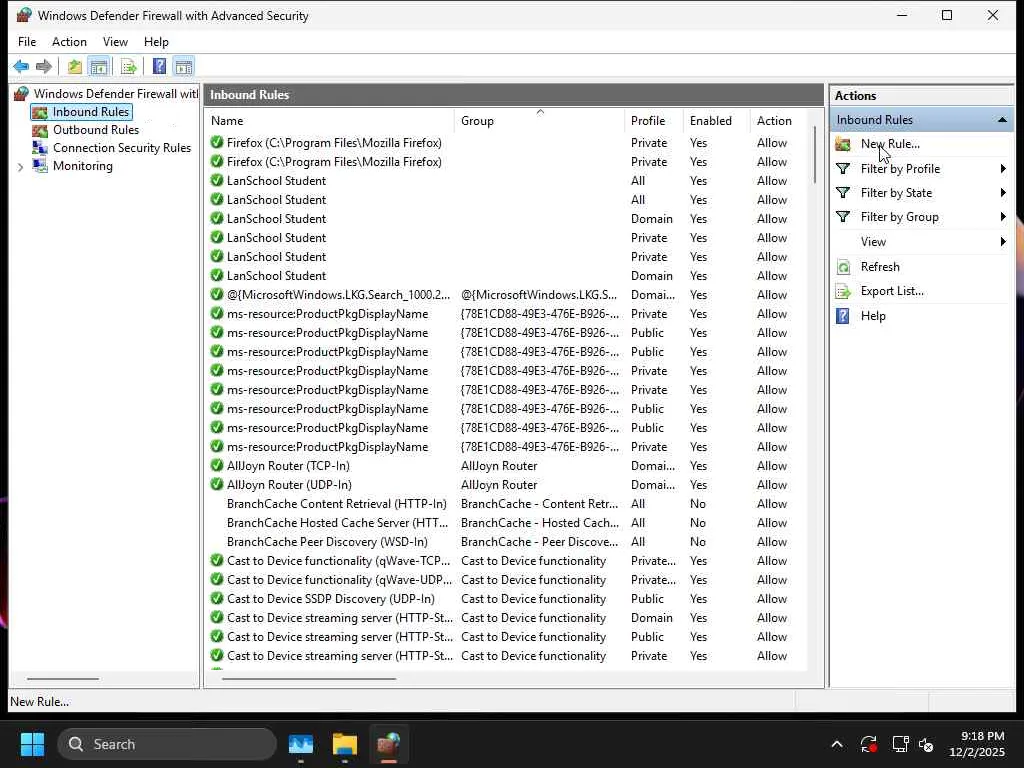
Task: Click the Forward arrow toolbar icon
Action: [44, 67]
